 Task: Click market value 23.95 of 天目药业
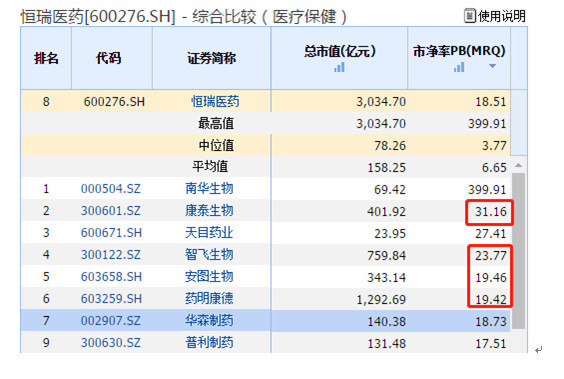click(390, 234)
